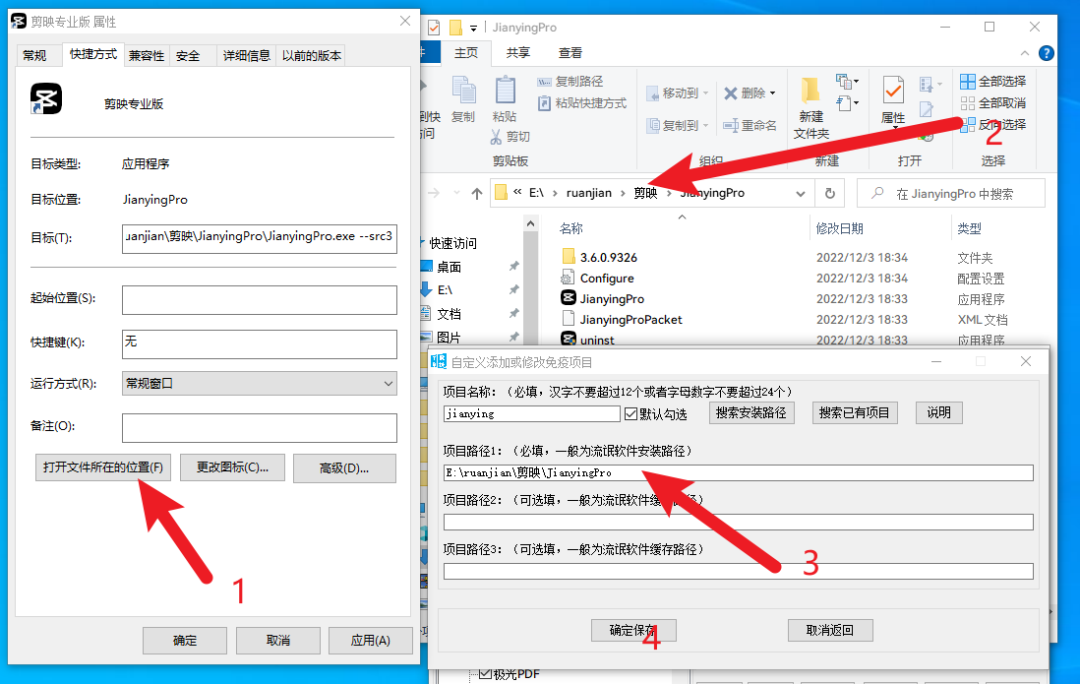Click 取消 in properties dialog
The height and width of the screenshot is (684, 1080).
278,641
